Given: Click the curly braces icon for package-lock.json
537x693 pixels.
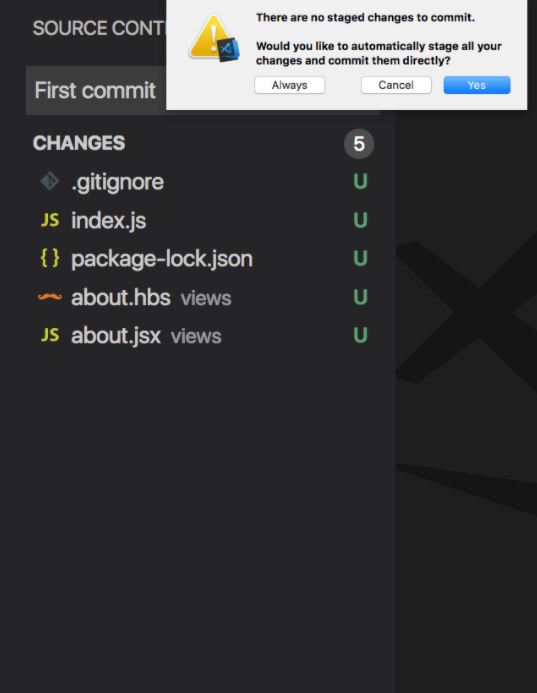Looking at the screenshot, I should point(50,258).
